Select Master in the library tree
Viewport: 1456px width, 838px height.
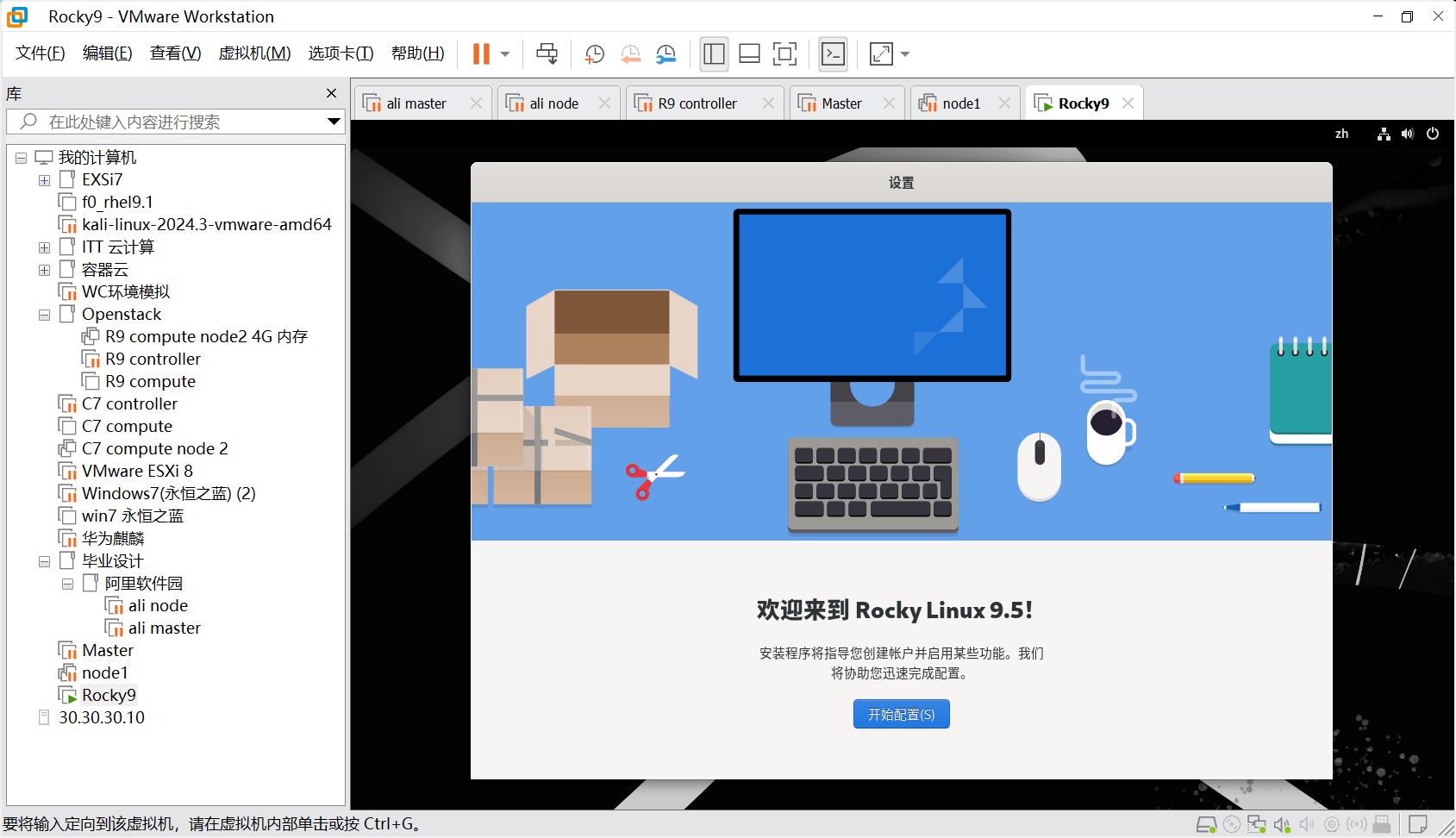pos(108,650)
